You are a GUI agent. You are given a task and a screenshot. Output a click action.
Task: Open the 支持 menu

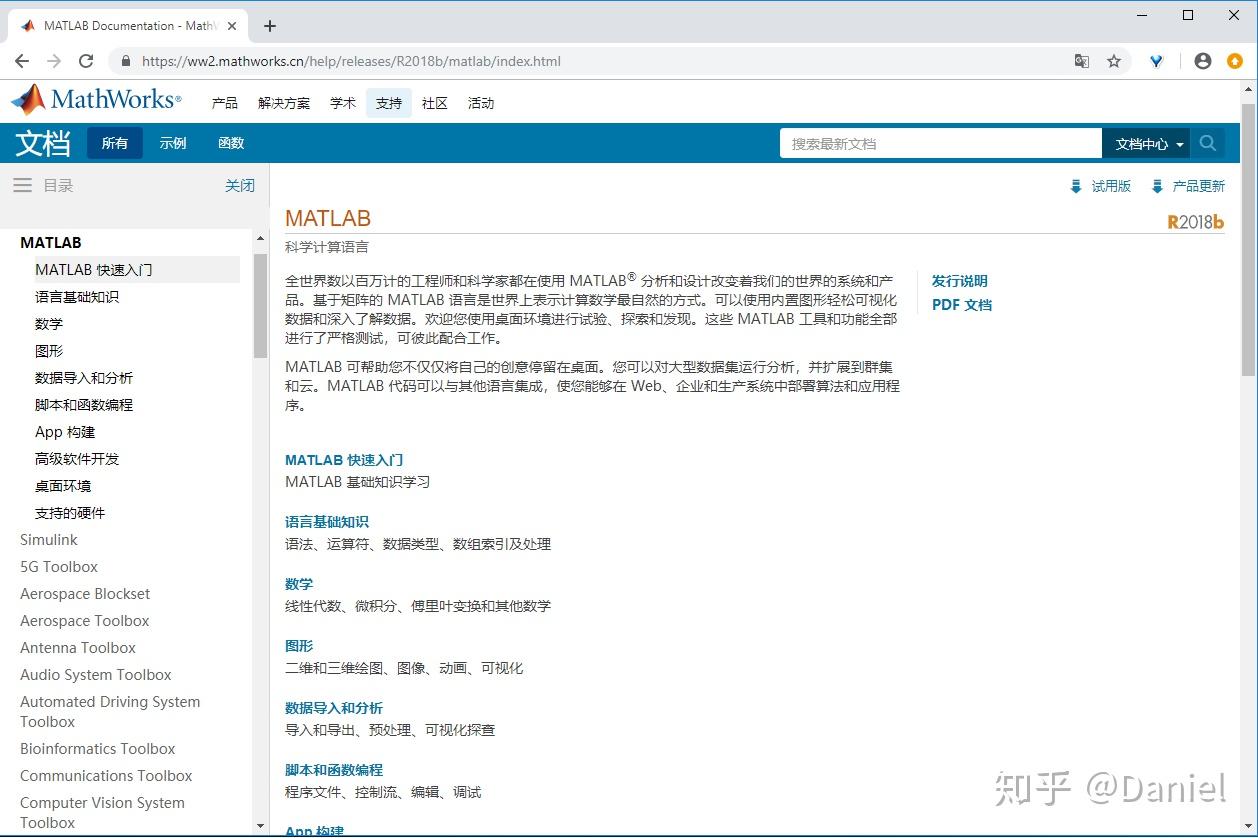[388, 102]
